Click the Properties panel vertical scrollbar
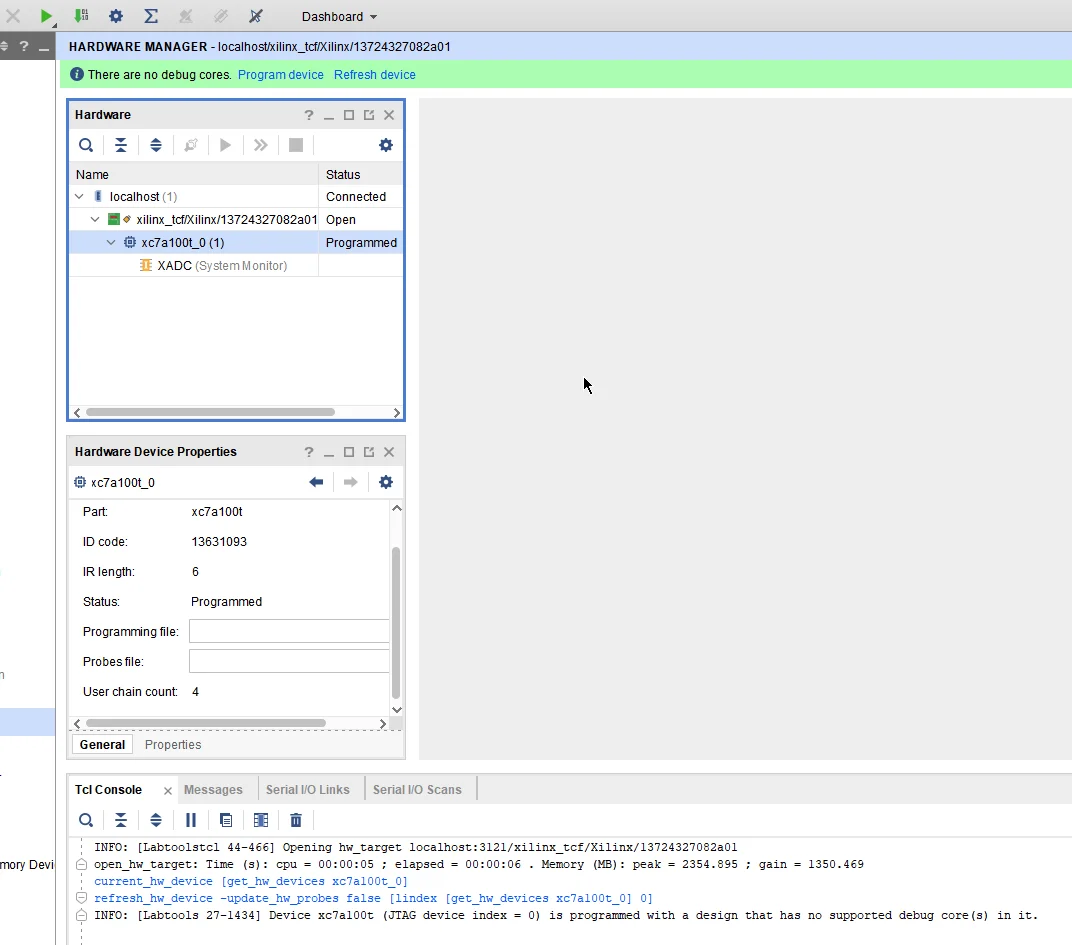 pos(396,622)
